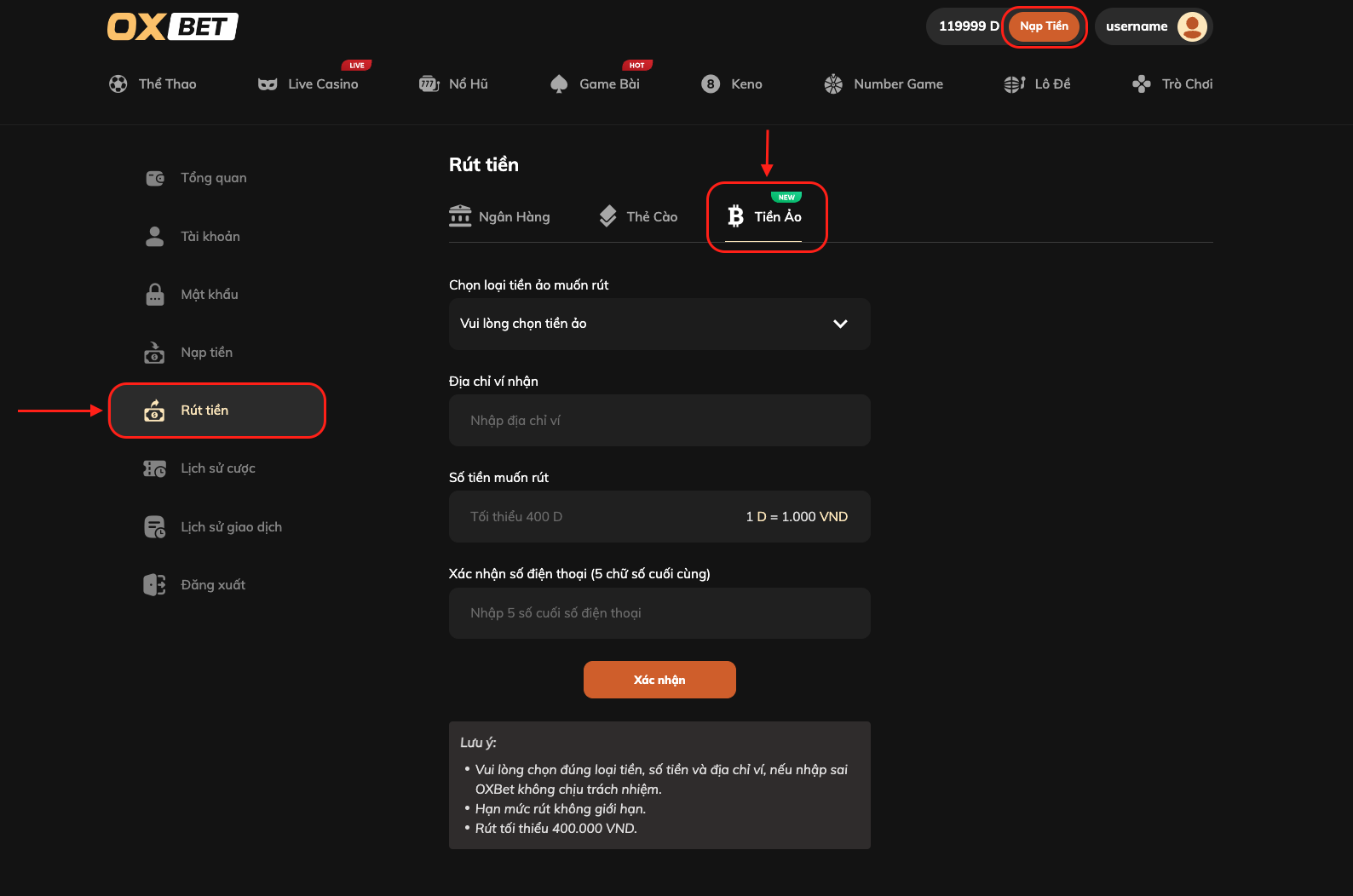Click the Nổ Hũ menu label

469,83
